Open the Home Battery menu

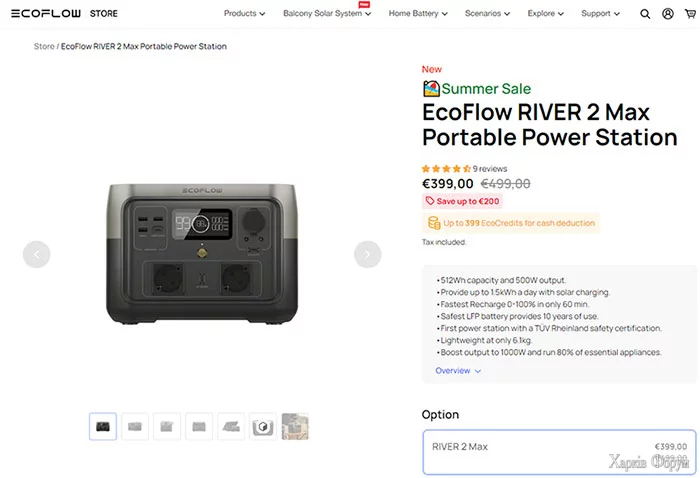point(420,14)
